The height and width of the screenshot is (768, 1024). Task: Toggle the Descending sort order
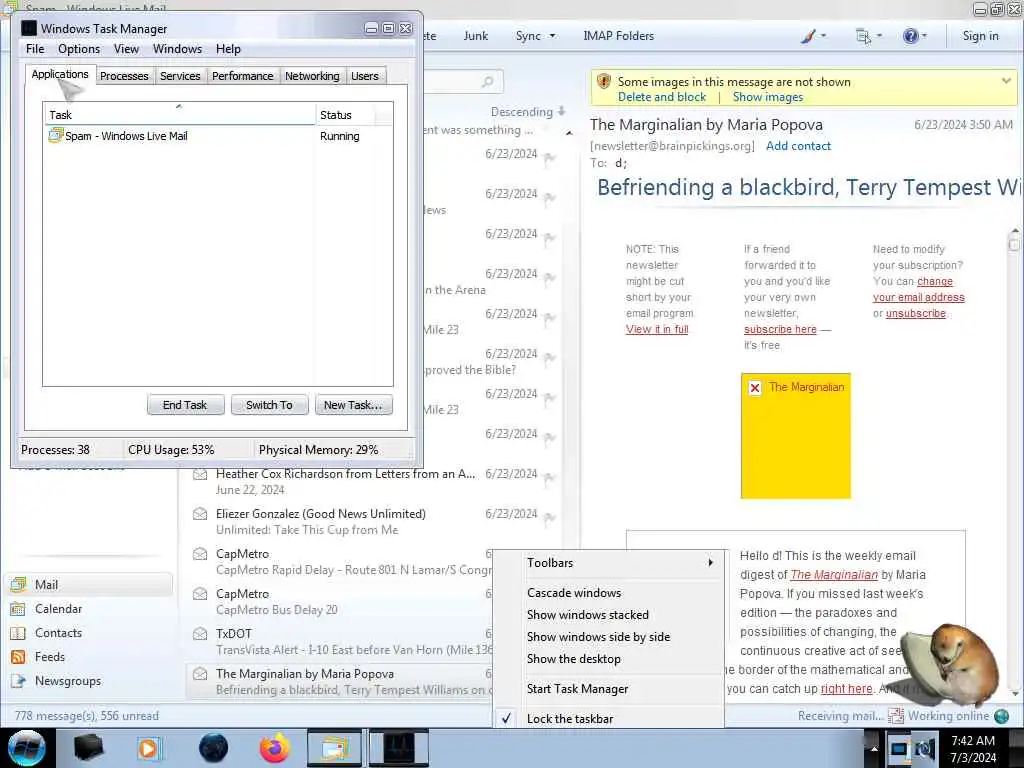click(528, 112)
